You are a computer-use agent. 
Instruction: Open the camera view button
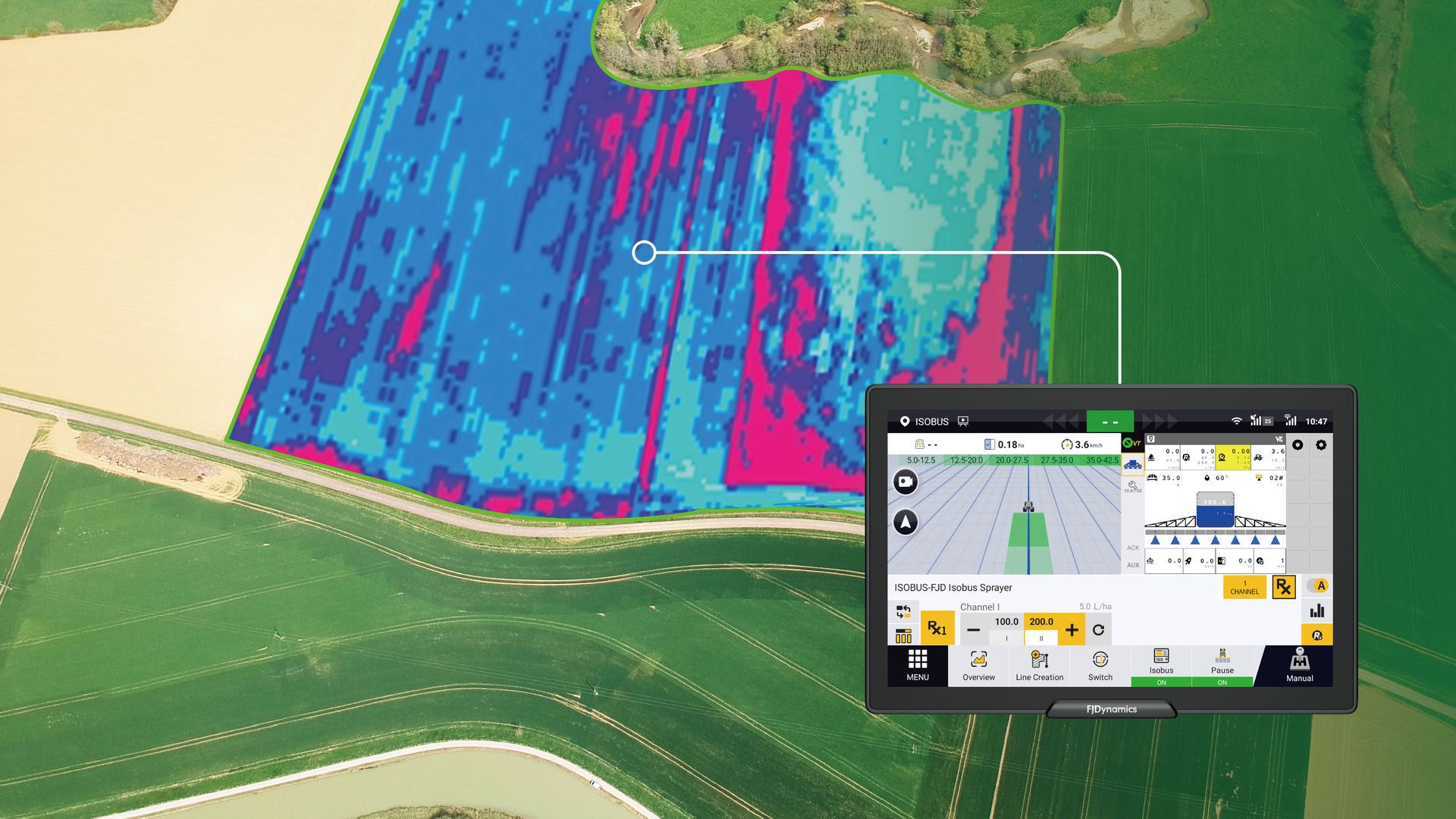(905, 482)
